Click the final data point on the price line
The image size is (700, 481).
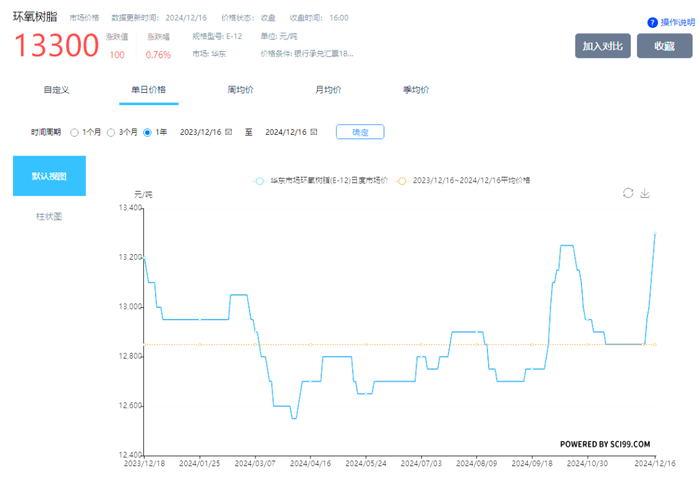pos(655,233)
